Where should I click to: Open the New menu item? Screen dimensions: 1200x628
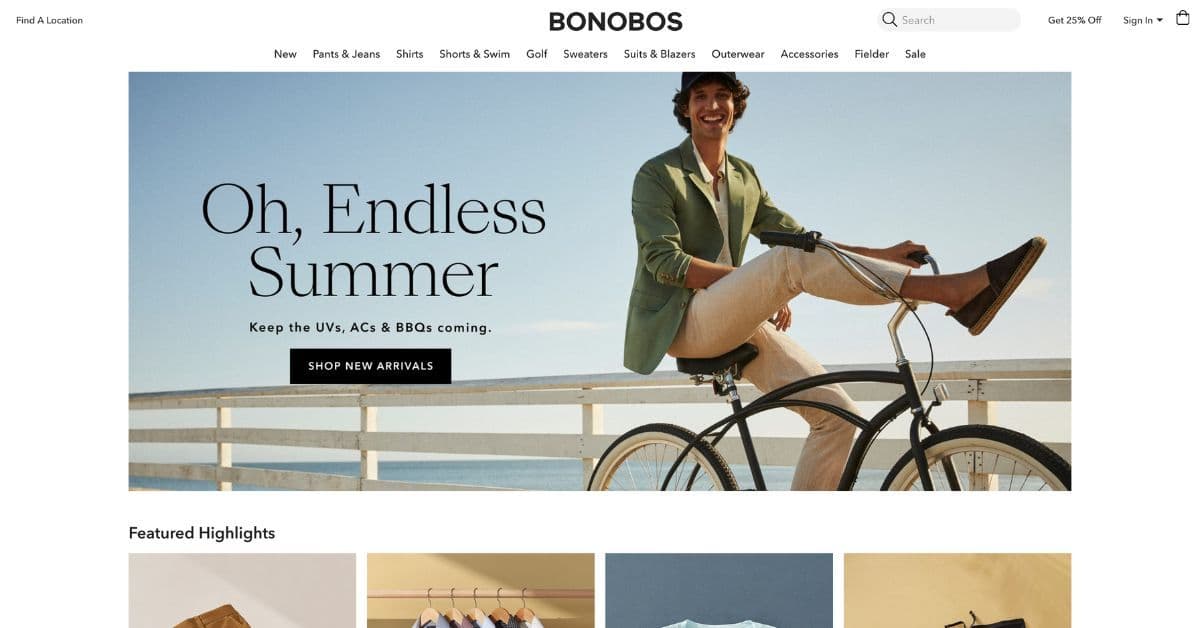[285, 54]
